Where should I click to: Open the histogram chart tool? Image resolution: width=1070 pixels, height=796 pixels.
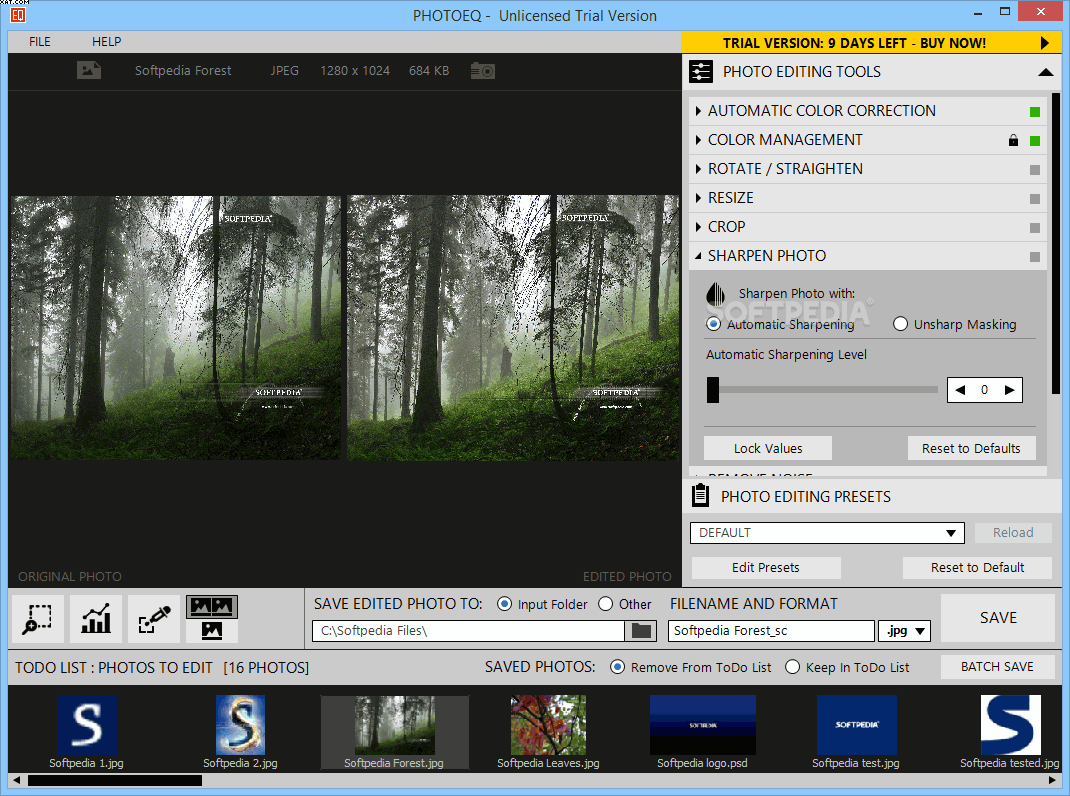96,619
